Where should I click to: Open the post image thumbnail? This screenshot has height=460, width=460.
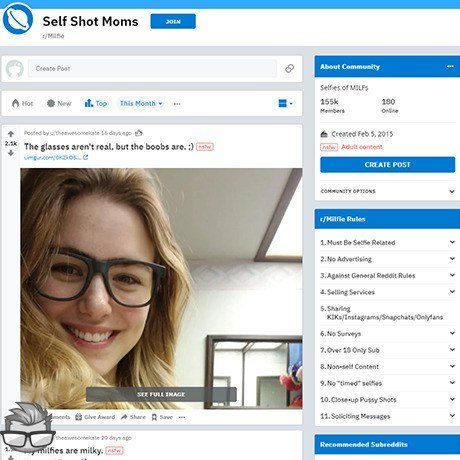pos(161,288)
